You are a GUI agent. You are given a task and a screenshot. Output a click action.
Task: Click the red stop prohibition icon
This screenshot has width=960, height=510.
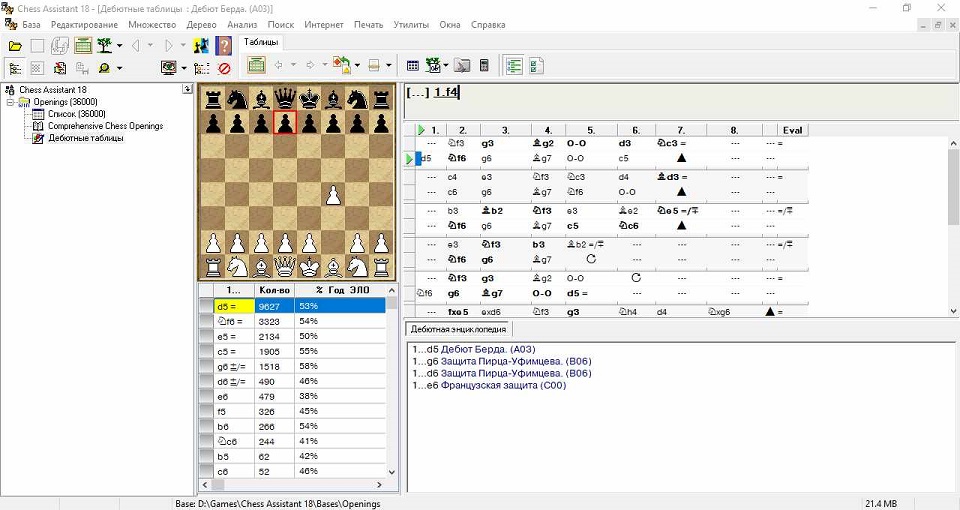(x=224, y=68)
